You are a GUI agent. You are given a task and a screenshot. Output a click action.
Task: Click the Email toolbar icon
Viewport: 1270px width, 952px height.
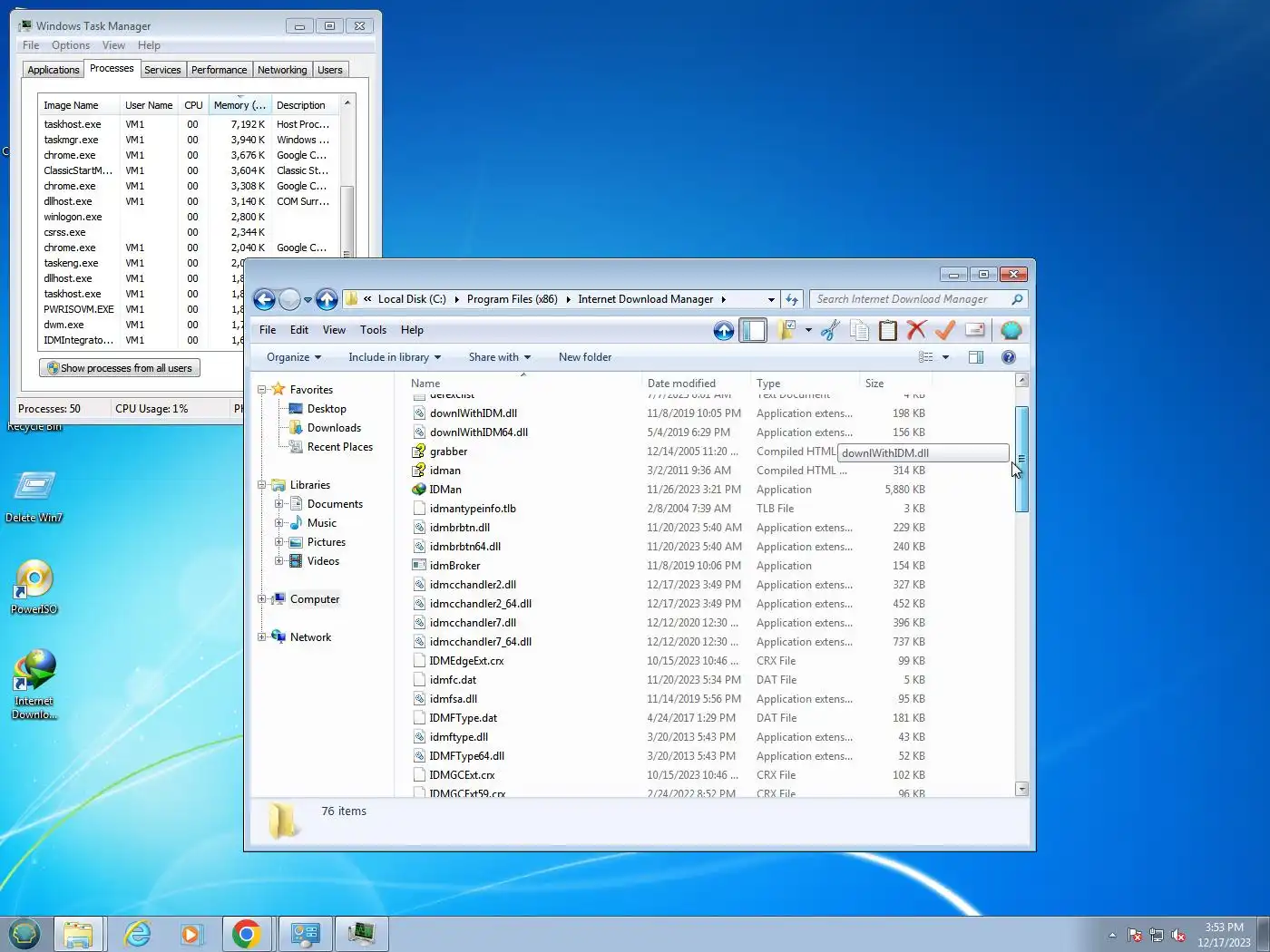click(974, 331)
